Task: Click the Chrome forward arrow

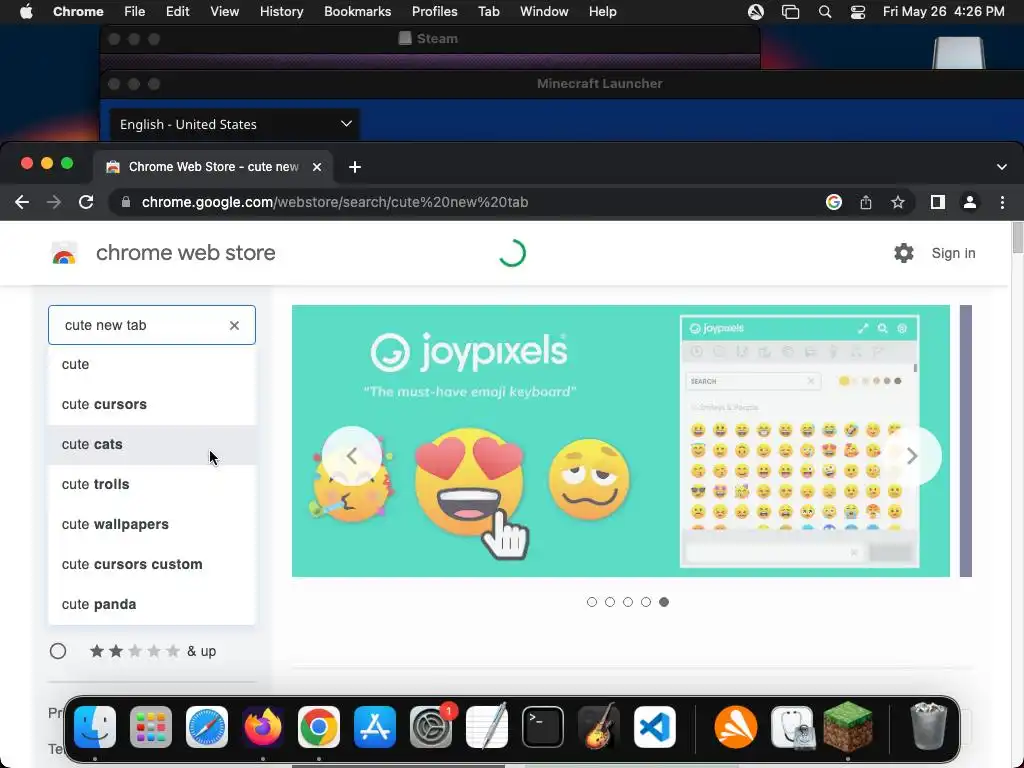Action: pos(54,202)
